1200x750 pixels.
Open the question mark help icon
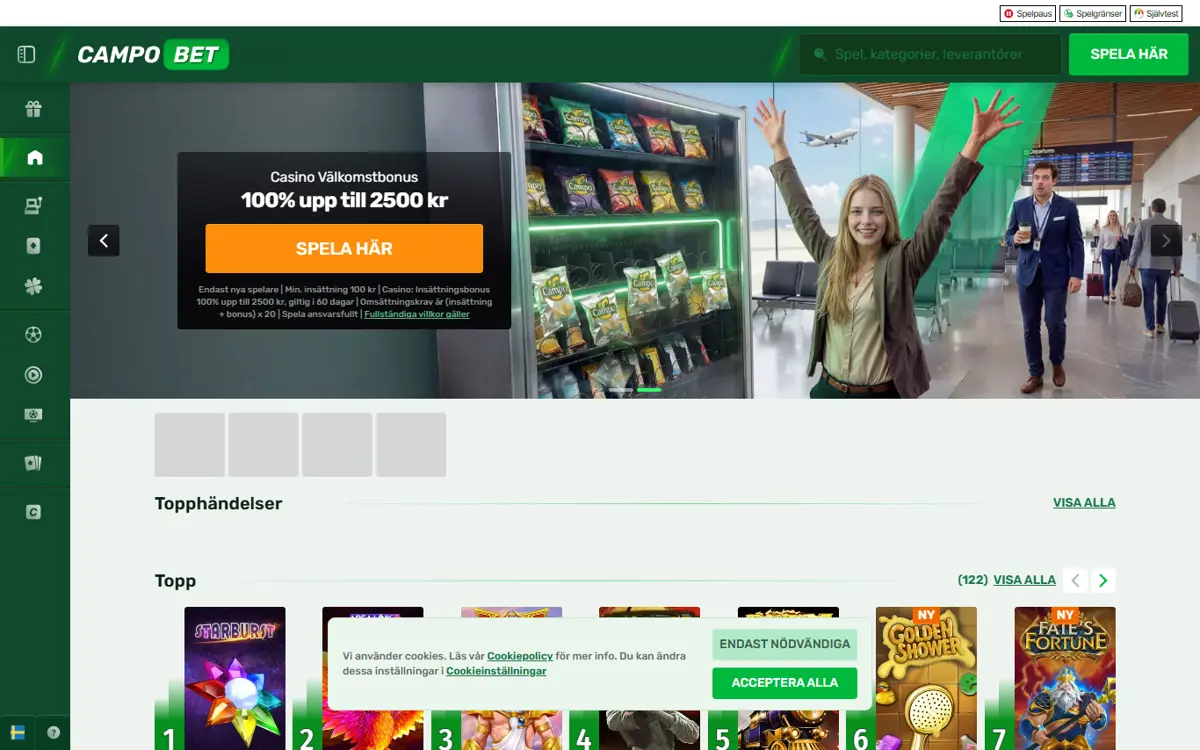point(53,732)
